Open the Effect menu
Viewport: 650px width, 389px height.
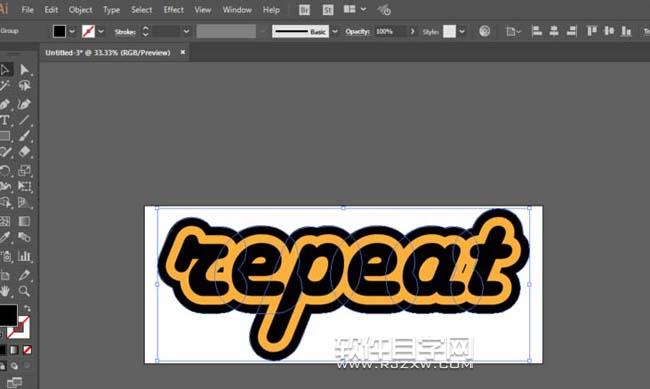[x=173, y=10]
